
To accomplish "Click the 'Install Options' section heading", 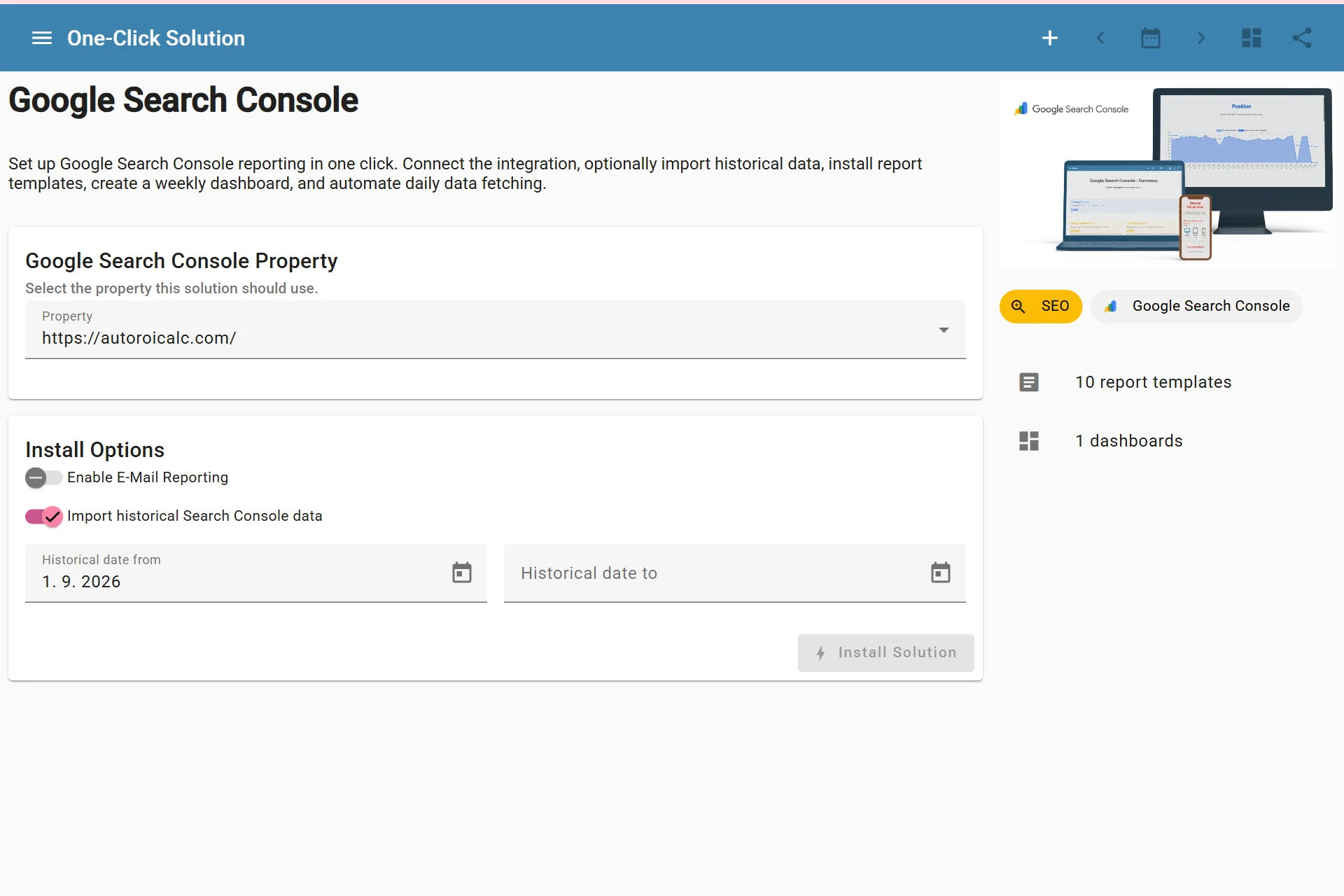I will point(95,449).
